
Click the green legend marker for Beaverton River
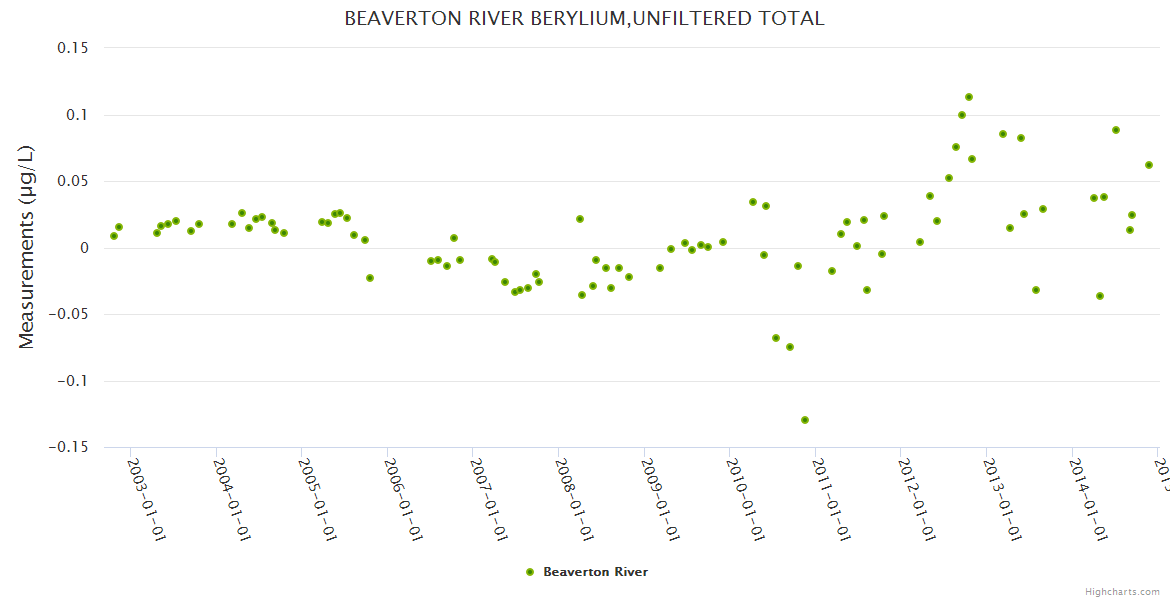click(x=530, y=572)
